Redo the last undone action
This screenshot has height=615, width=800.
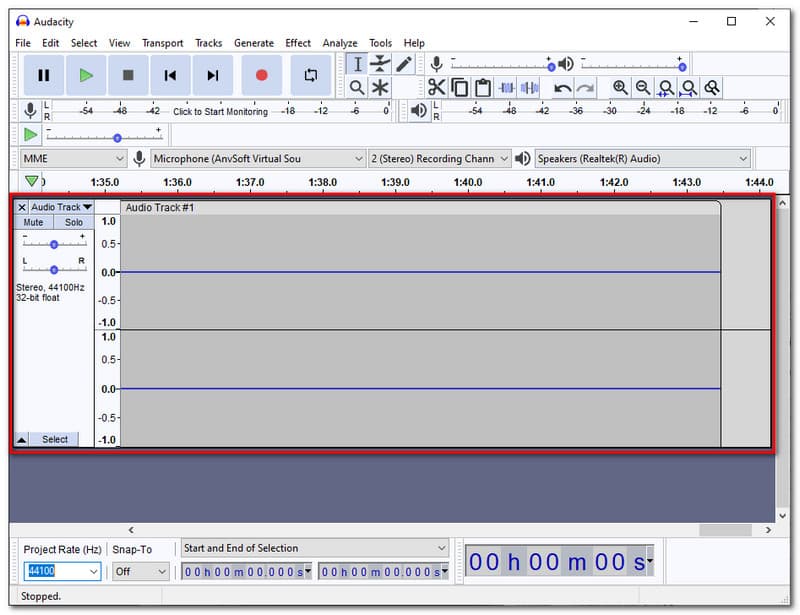585,88
